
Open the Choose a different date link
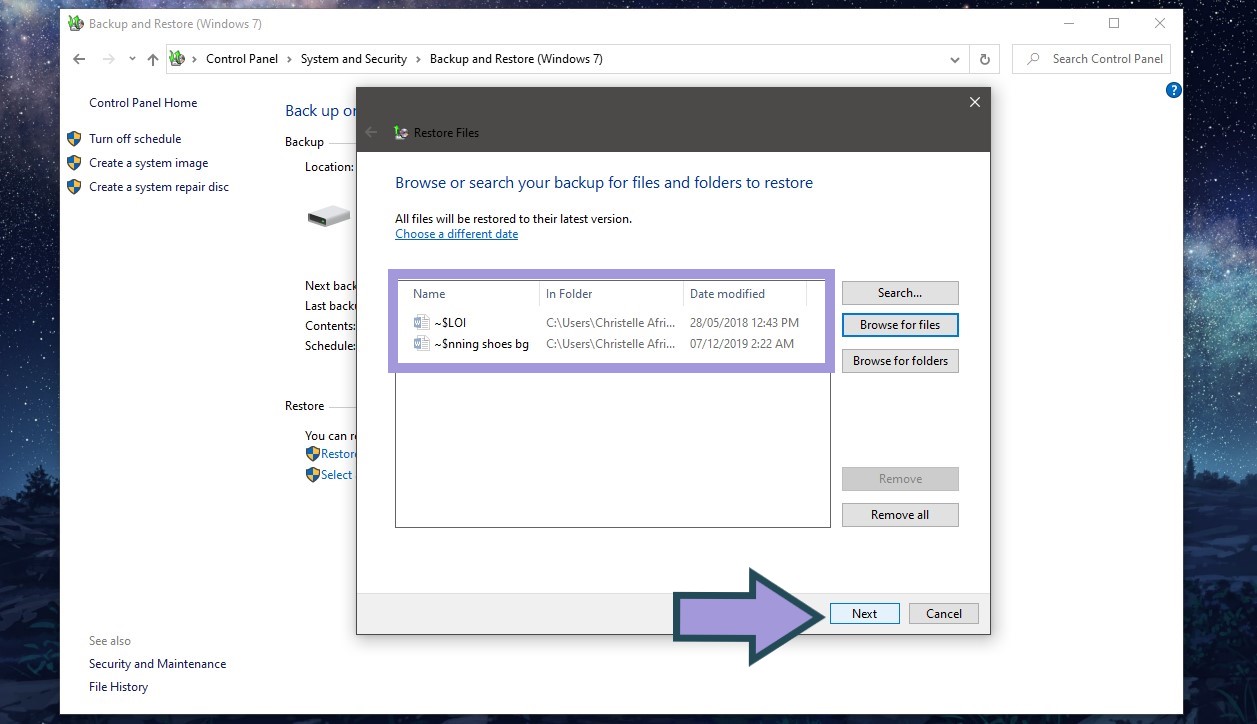click(x=456, y=234)
